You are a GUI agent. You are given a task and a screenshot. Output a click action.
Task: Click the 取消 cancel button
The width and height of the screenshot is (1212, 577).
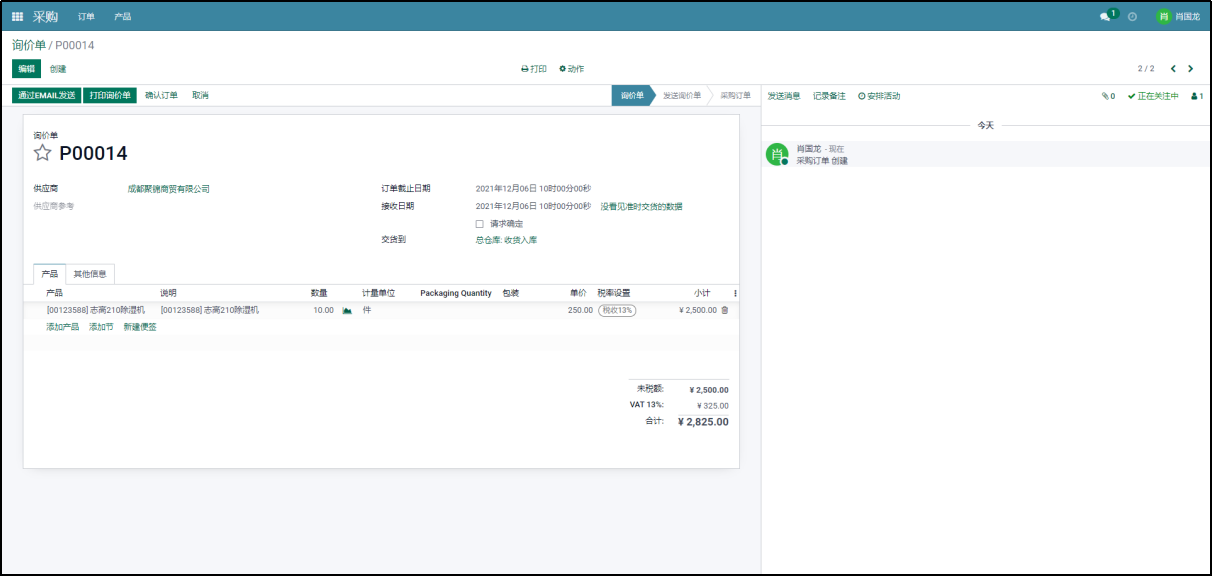pos(200,96)
